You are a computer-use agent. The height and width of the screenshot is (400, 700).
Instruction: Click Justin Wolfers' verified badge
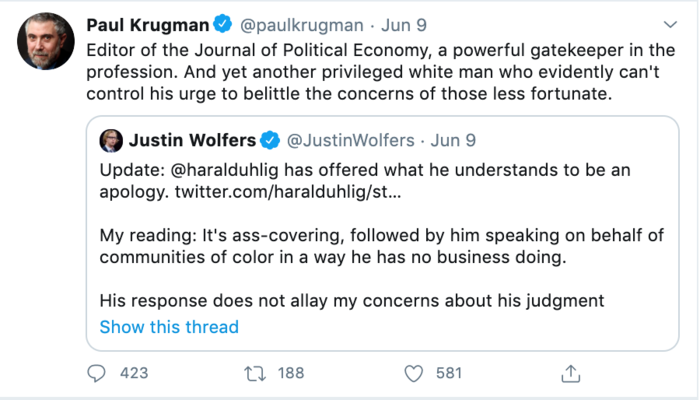point(270,140)
